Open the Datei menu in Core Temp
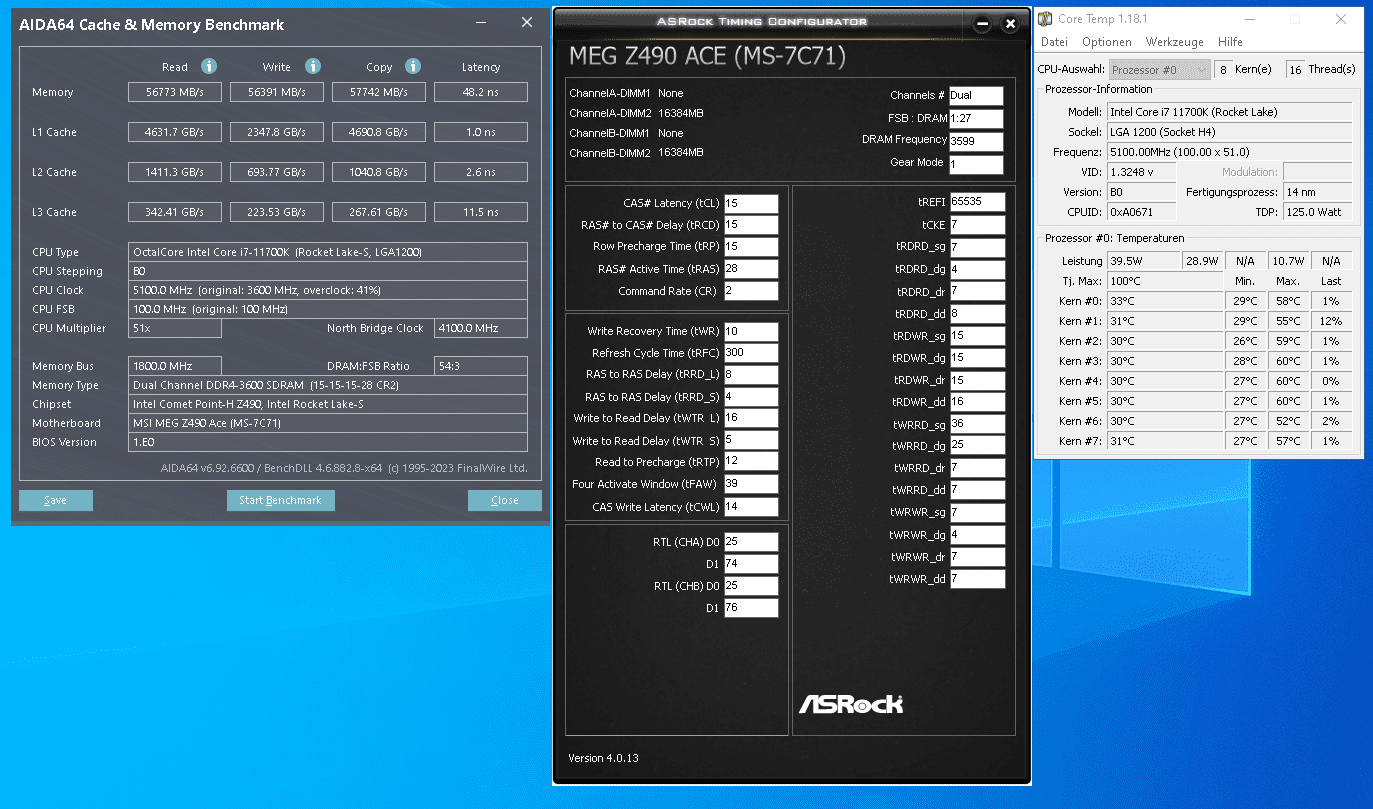The width and height of the screenshot is (1373, 809). pyautogui.click(x=1054, y=42)
